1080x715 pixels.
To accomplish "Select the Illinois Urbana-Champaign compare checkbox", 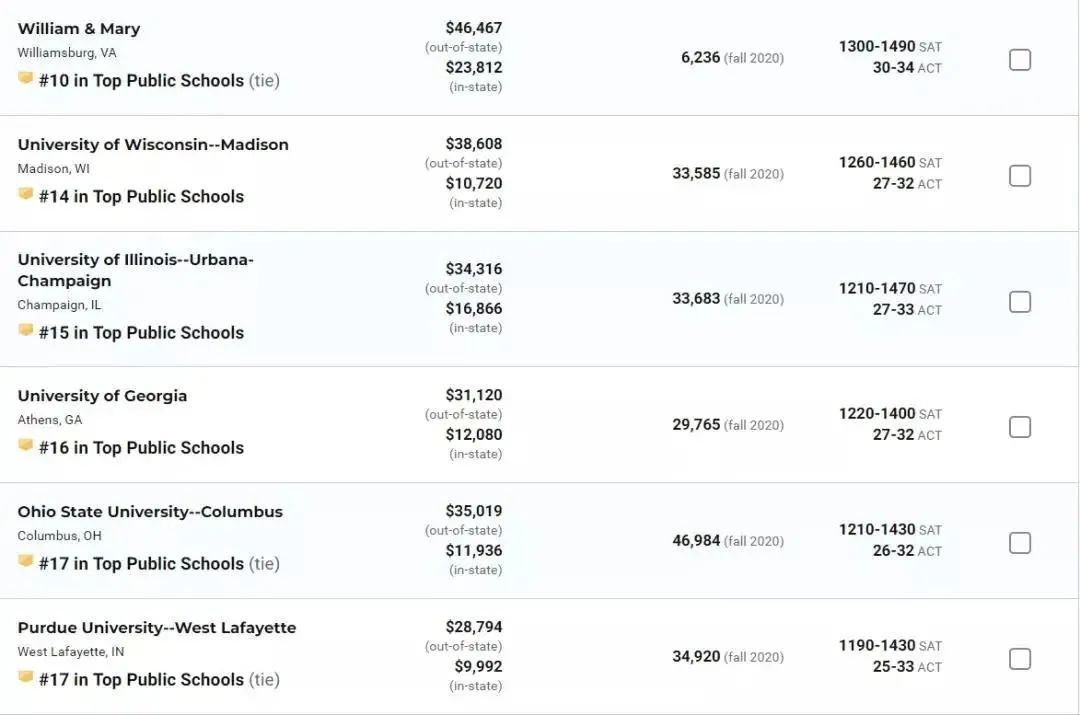I will coord(1019,301).
